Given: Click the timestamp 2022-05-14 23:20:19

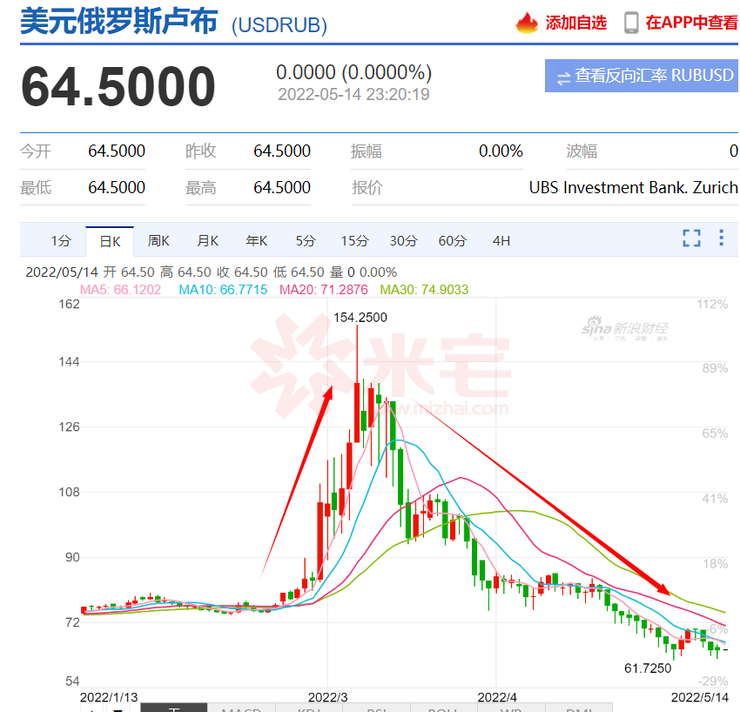Looking at the screenshot, I should click(x=353, y=94).
